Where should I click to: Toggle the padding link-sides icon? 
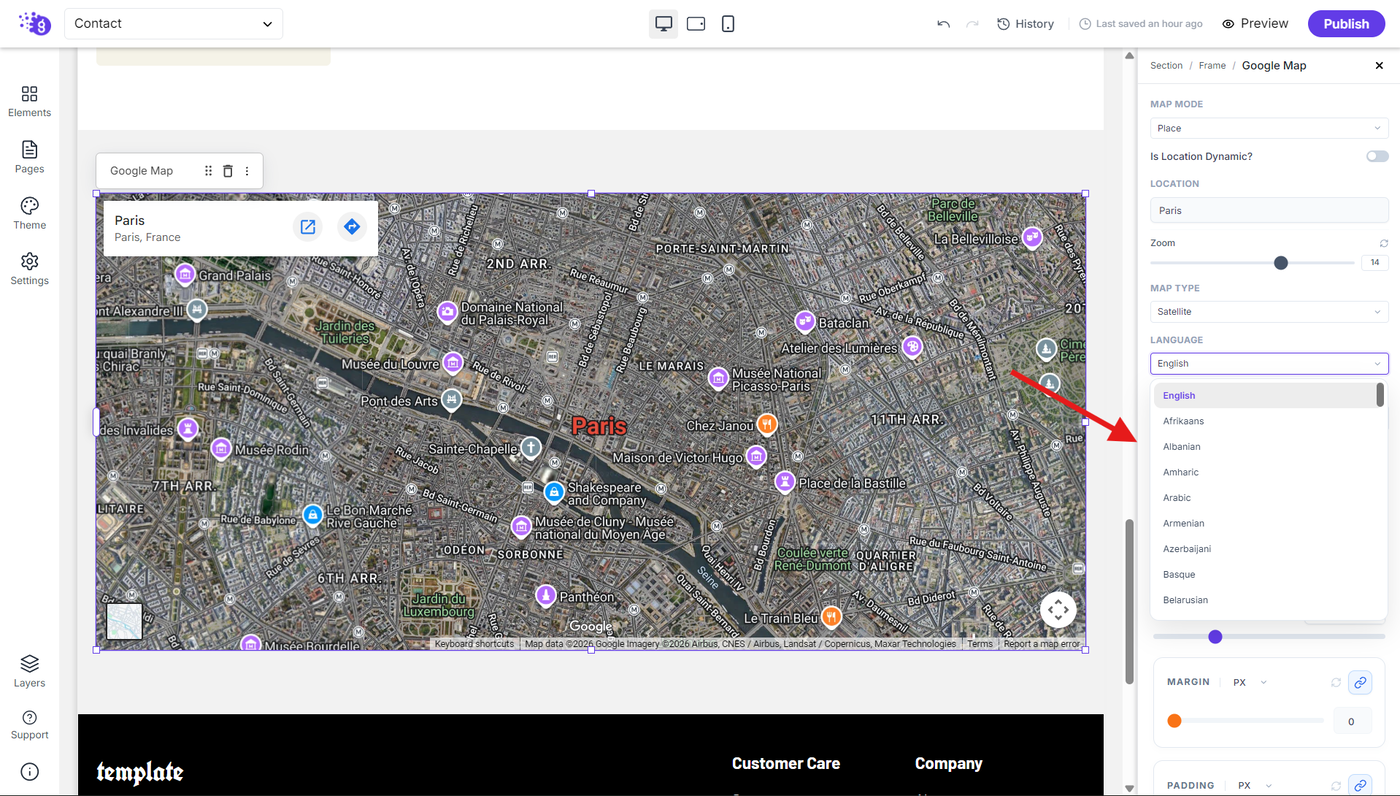click(1360, 785)
